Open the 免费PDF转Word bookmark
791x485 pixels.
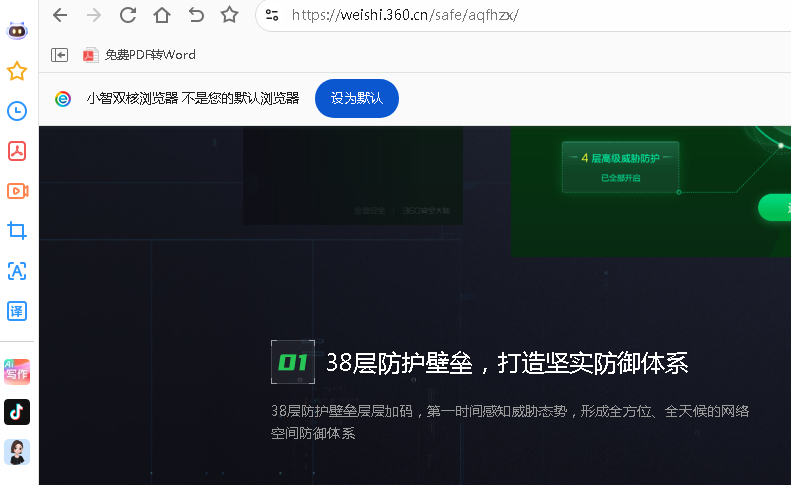pyautogui.click(x=139, y=55)
